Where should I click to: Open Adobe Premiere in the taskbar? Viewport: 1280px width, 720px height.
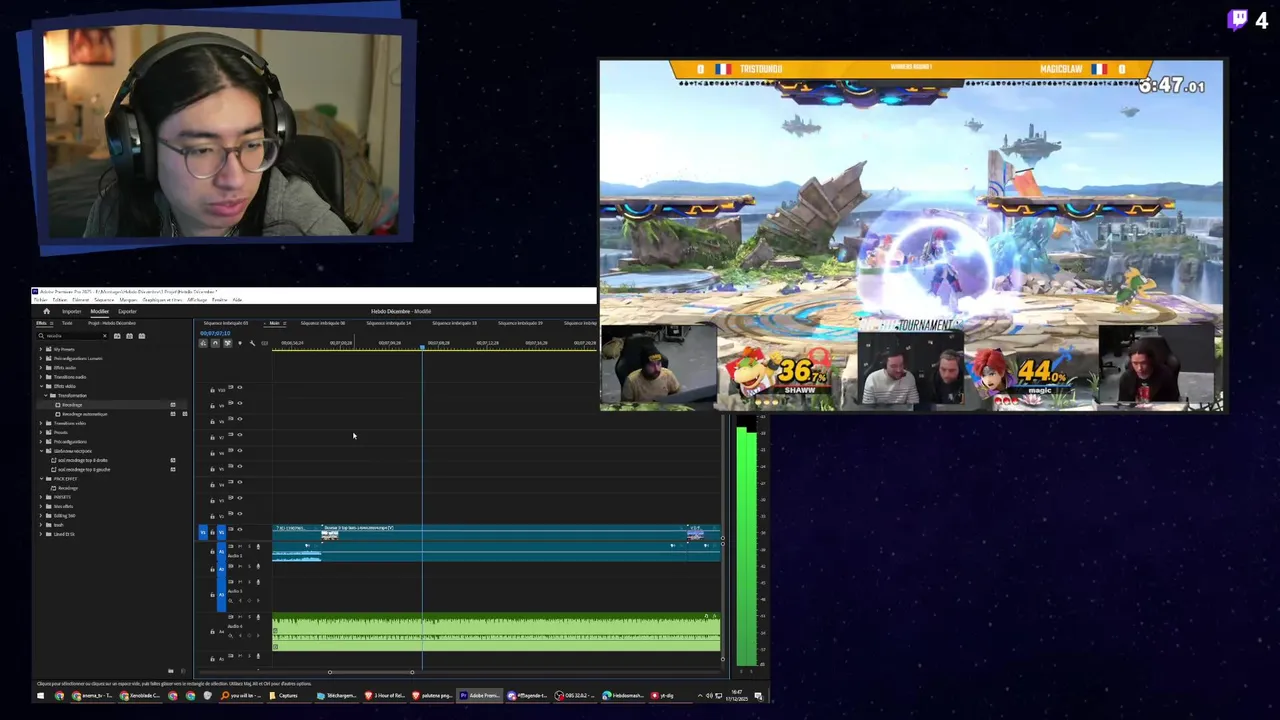480,695
